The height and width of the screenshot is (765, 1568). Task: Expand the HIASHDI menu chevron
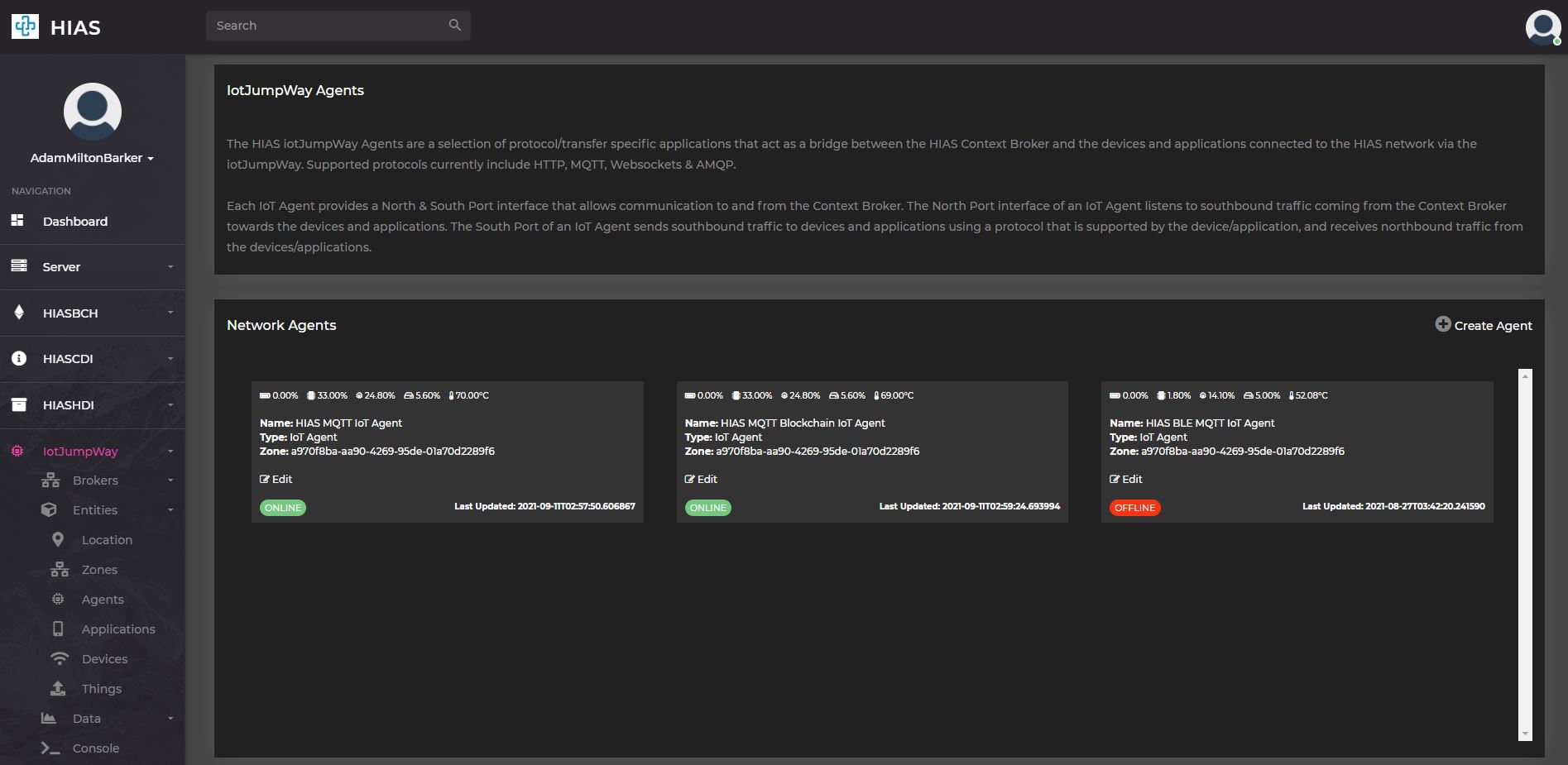170,404
